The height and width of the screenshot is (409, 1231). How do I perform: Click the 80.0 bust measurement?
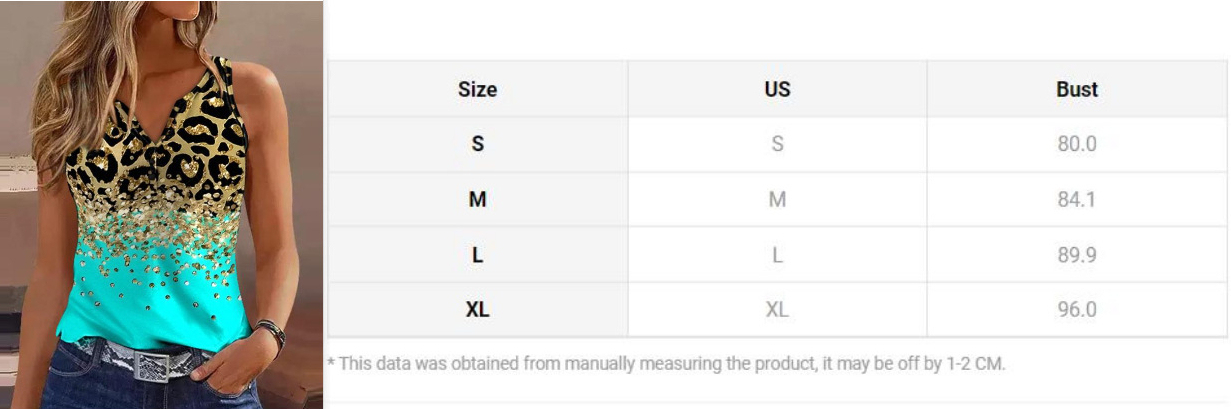tap(1077, 144)
